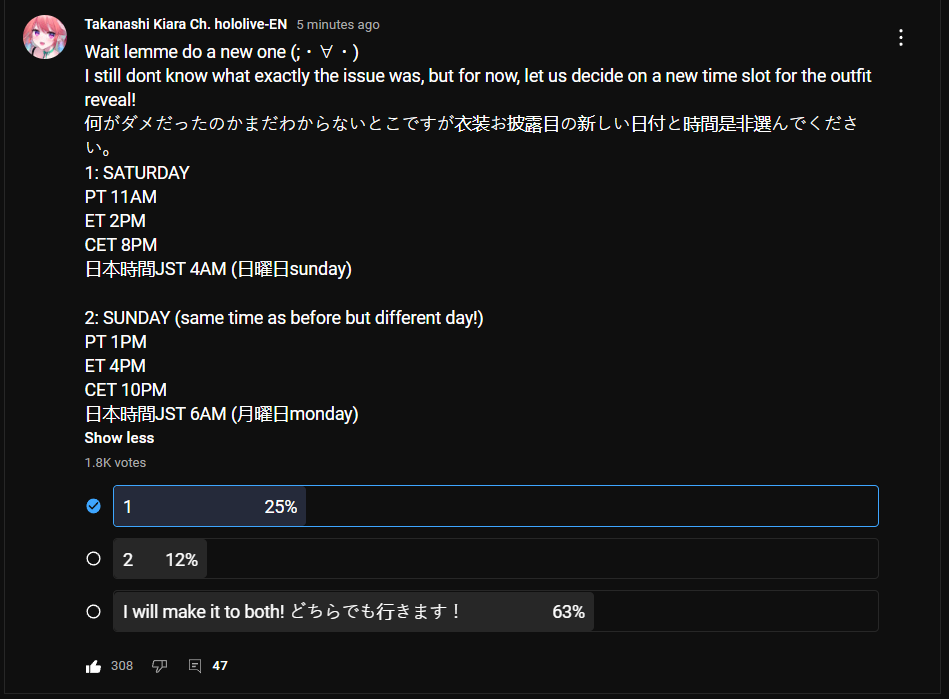The height and width of the screenshot is (699, 949).
Task: Collapse the post with Show less
Action: click(119, 438)
